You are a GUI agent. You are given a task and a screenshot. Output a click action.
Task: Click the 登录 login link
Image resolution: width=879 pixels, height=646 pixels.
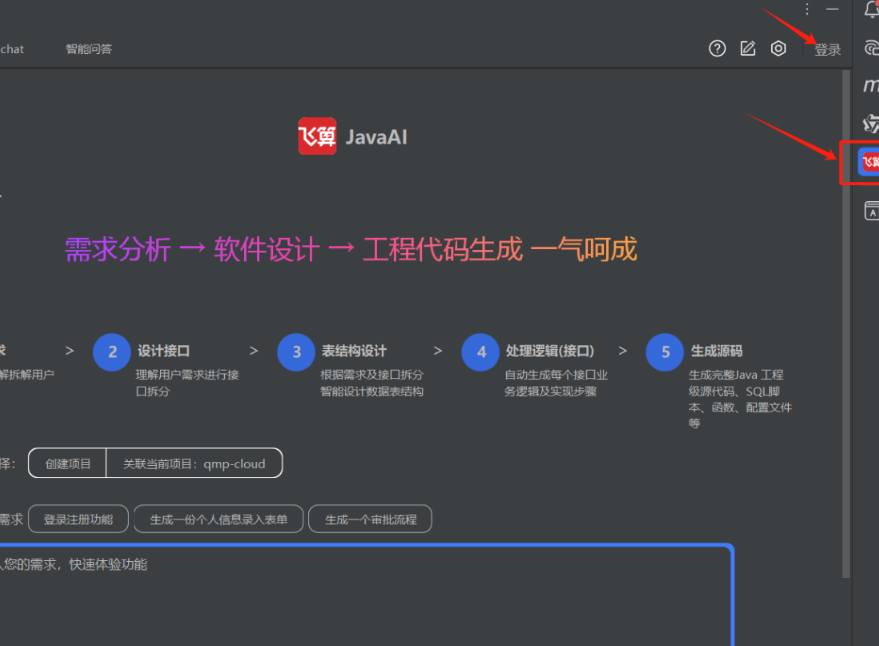(827, 50)
